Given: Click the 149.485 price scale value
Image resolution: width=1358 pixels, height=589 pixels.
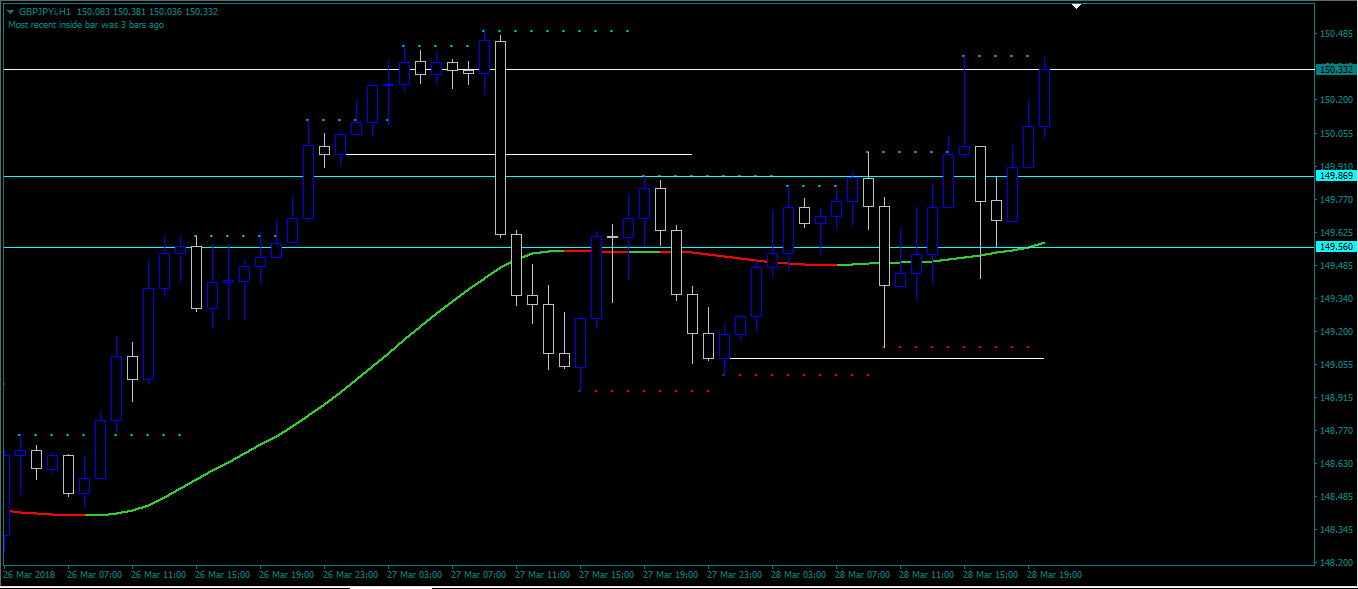Looking at the screenshot, I should point(1337,265).
